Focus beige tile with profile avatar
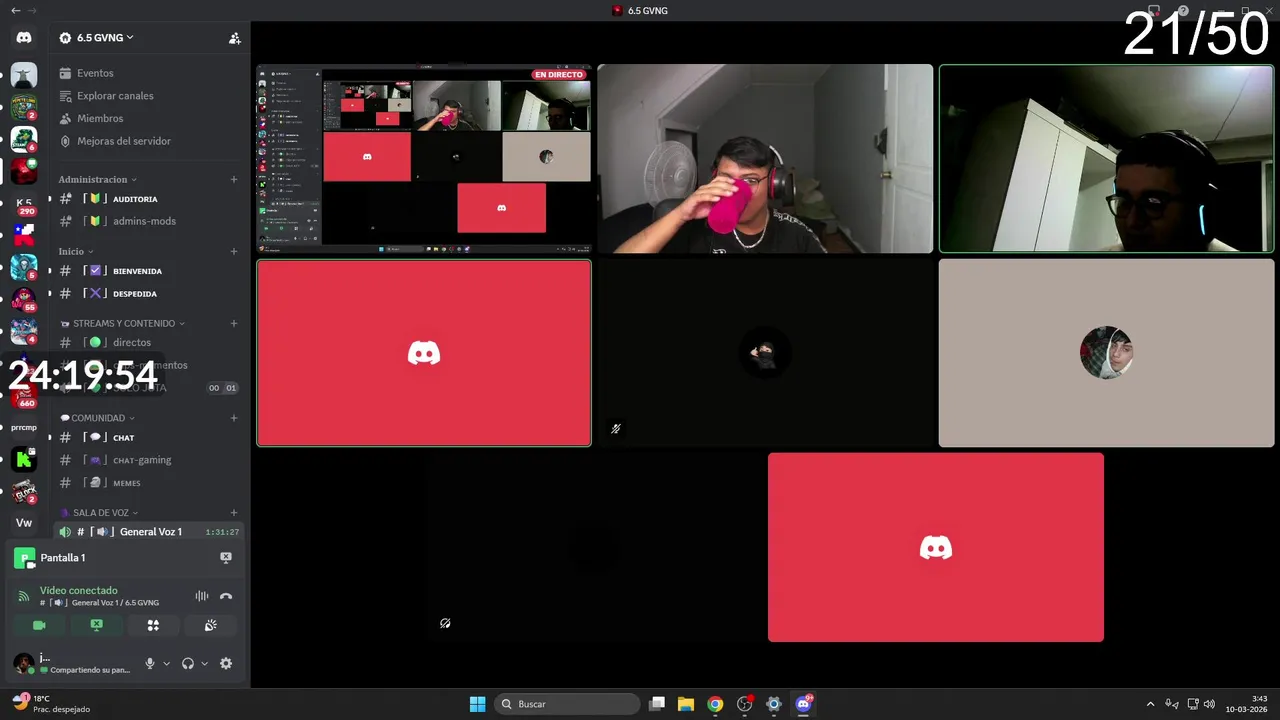Viewport: 1280px width, 720px height. click(1106, 353)
